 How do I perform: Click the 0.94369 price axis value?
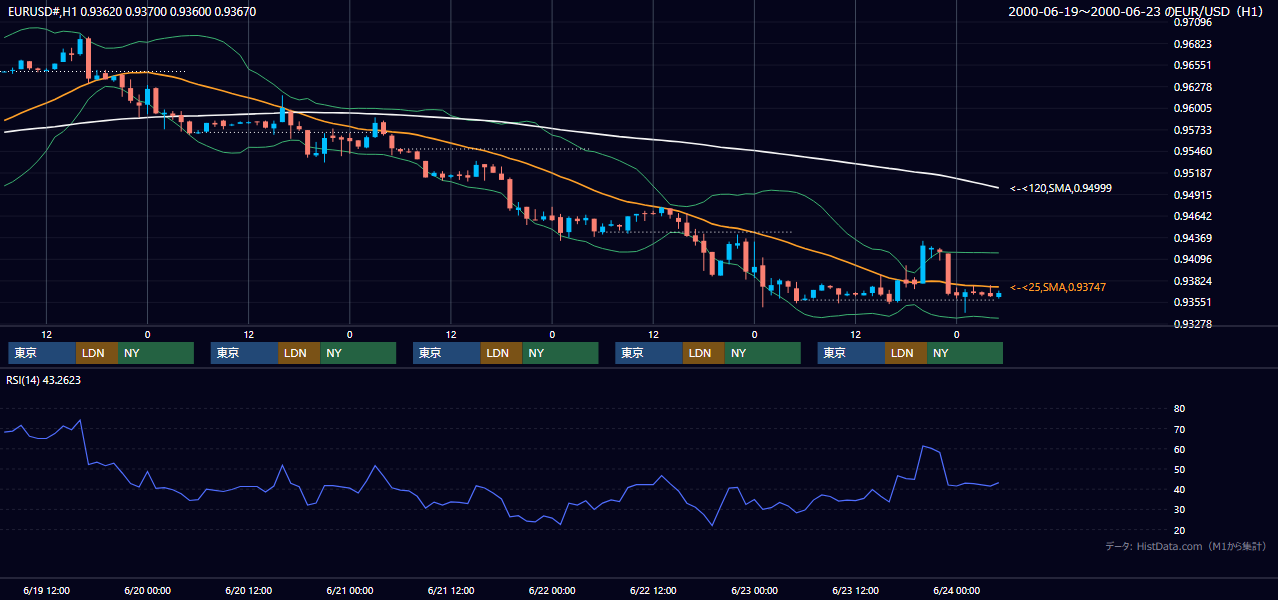(x=1192, y=238)
